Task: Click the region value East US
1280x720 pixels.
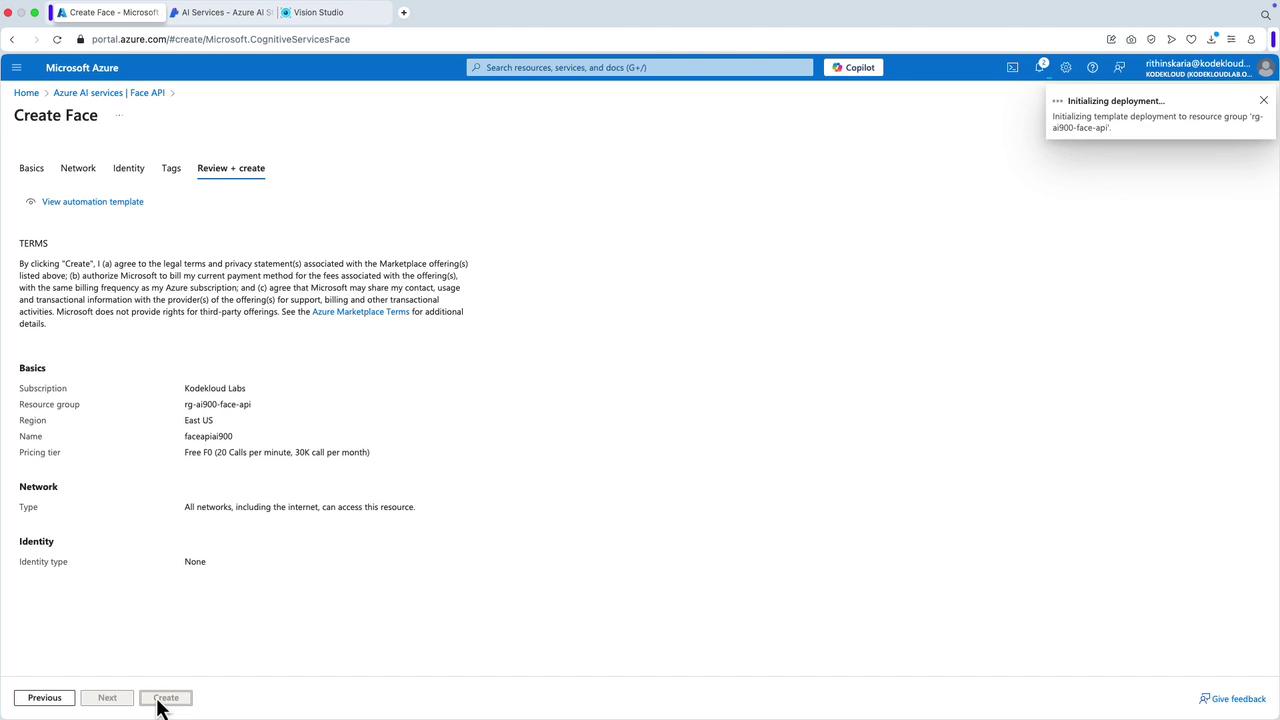Action: click(x=199, y=421)
